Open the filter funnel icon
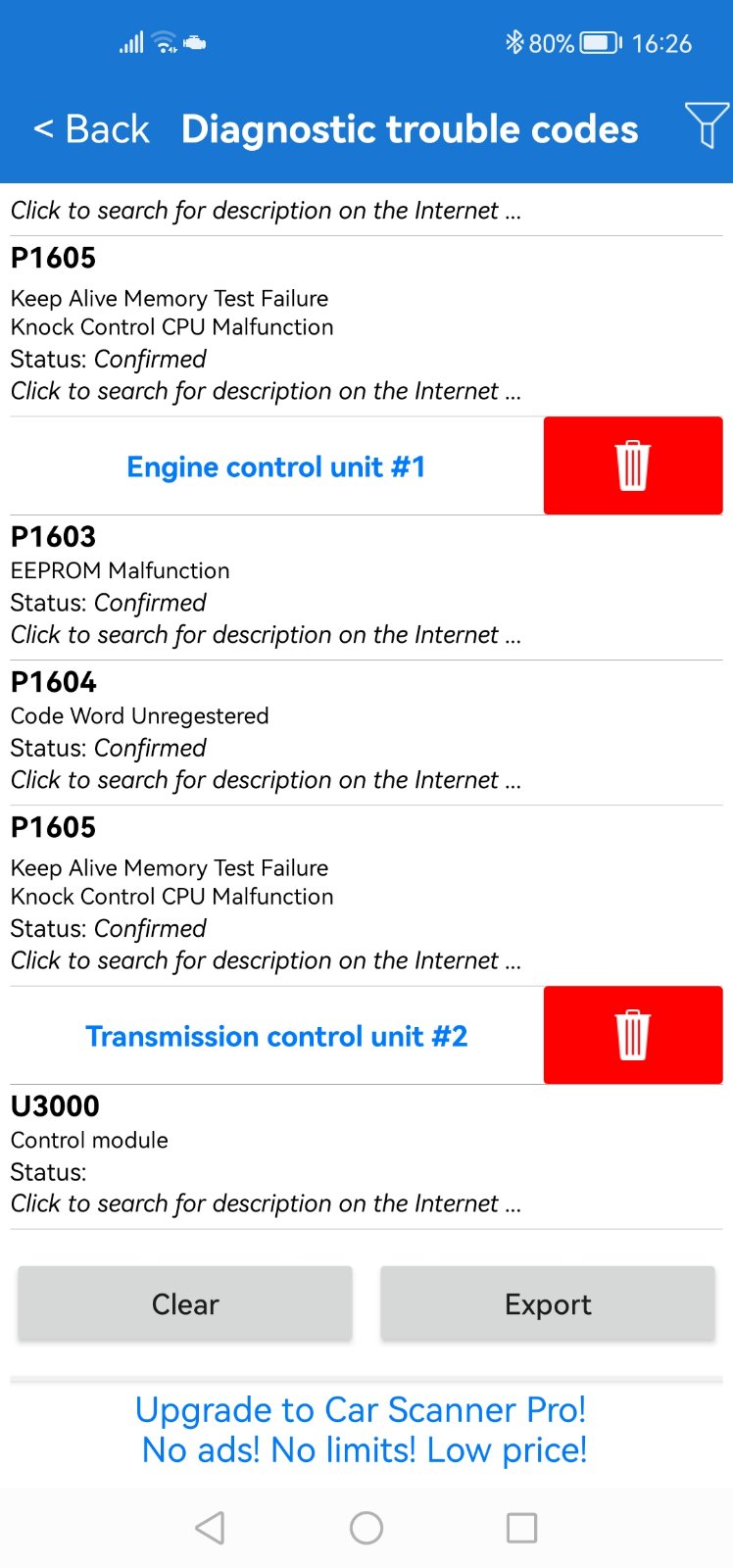733x1568 pixels. tap(706, 126)
